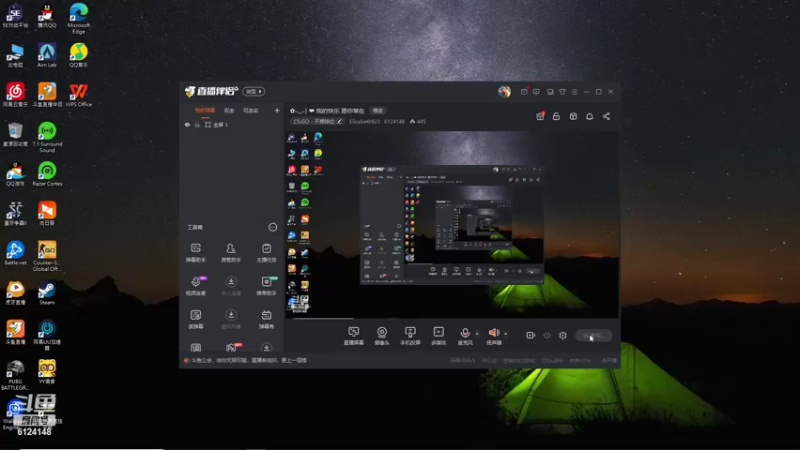Open the save icon in title bar
Viewport: 800px width, 450px height.
550,92
